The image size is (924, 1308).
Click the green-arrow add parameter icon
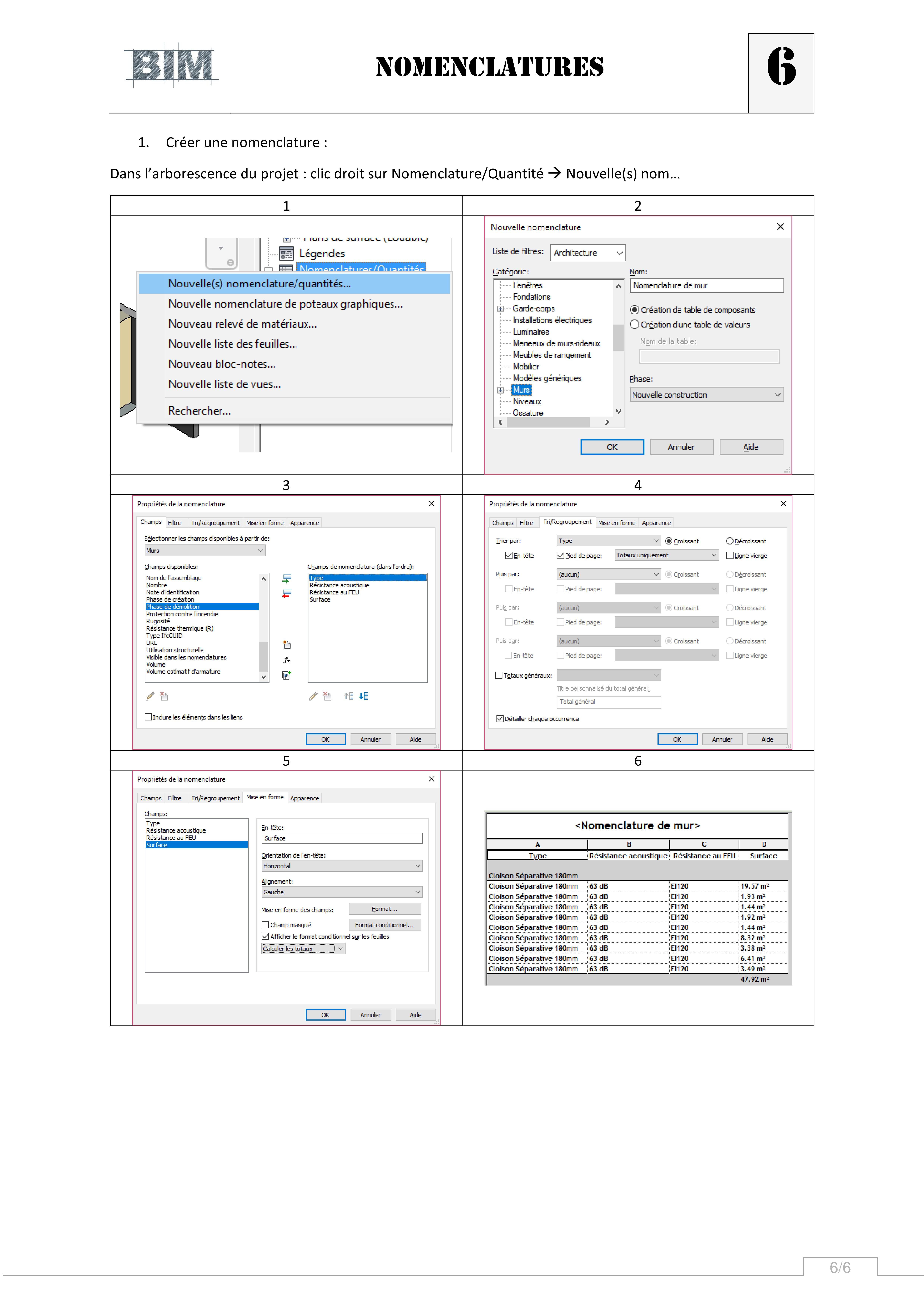point(287,579)
